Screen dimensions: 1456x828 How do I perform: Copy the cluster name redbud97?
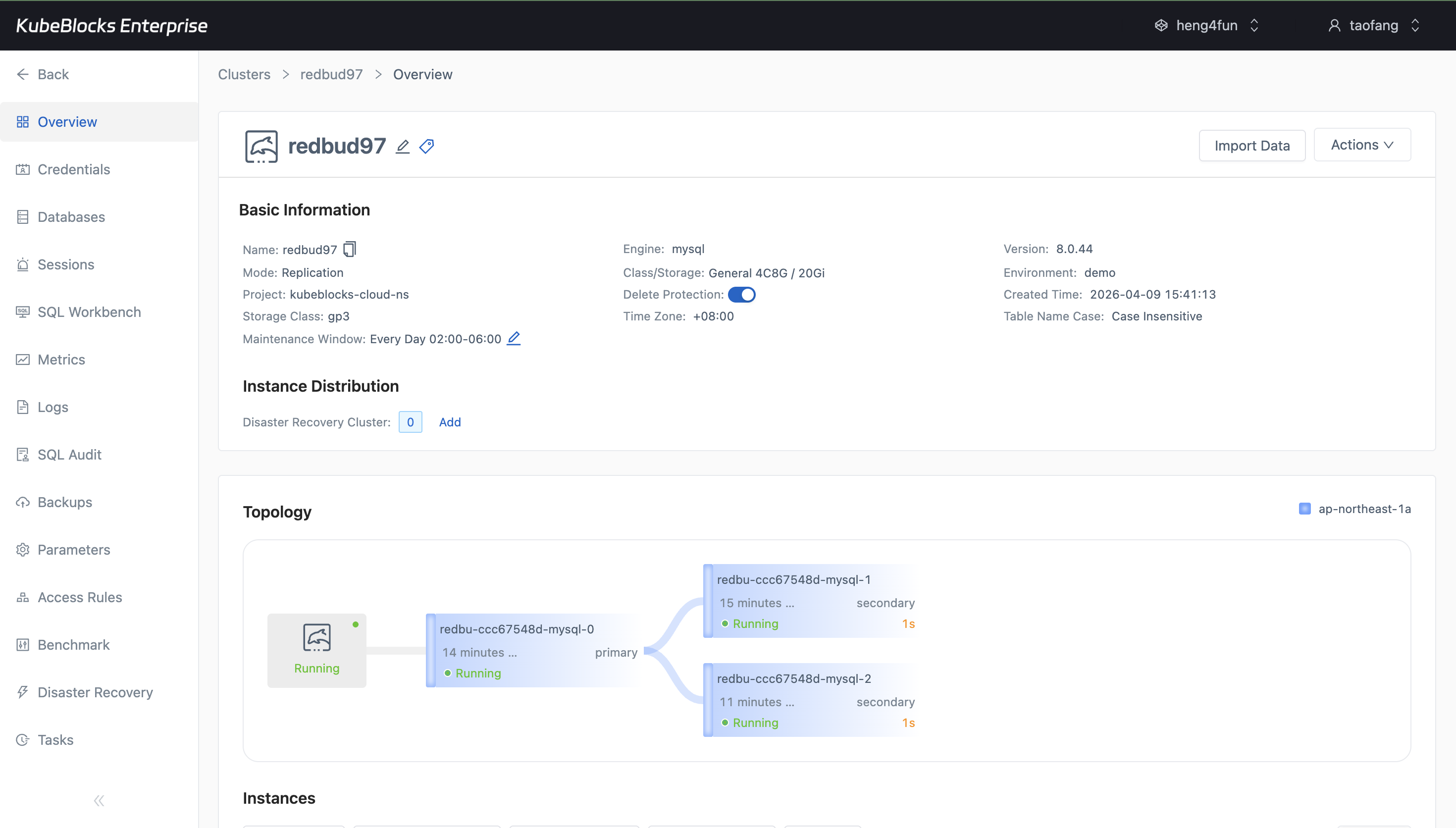point(349,249)
